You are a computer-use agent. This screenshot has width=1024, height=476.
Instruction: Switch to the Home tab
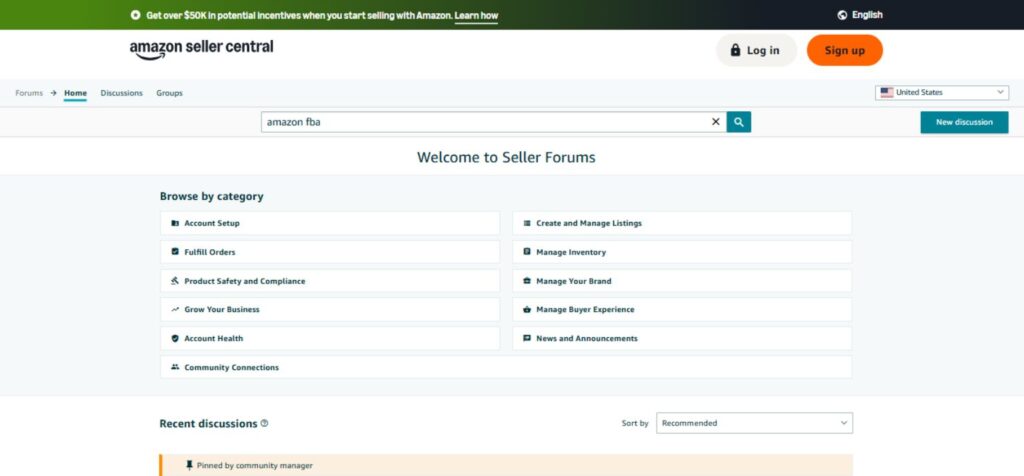(75, 93)
